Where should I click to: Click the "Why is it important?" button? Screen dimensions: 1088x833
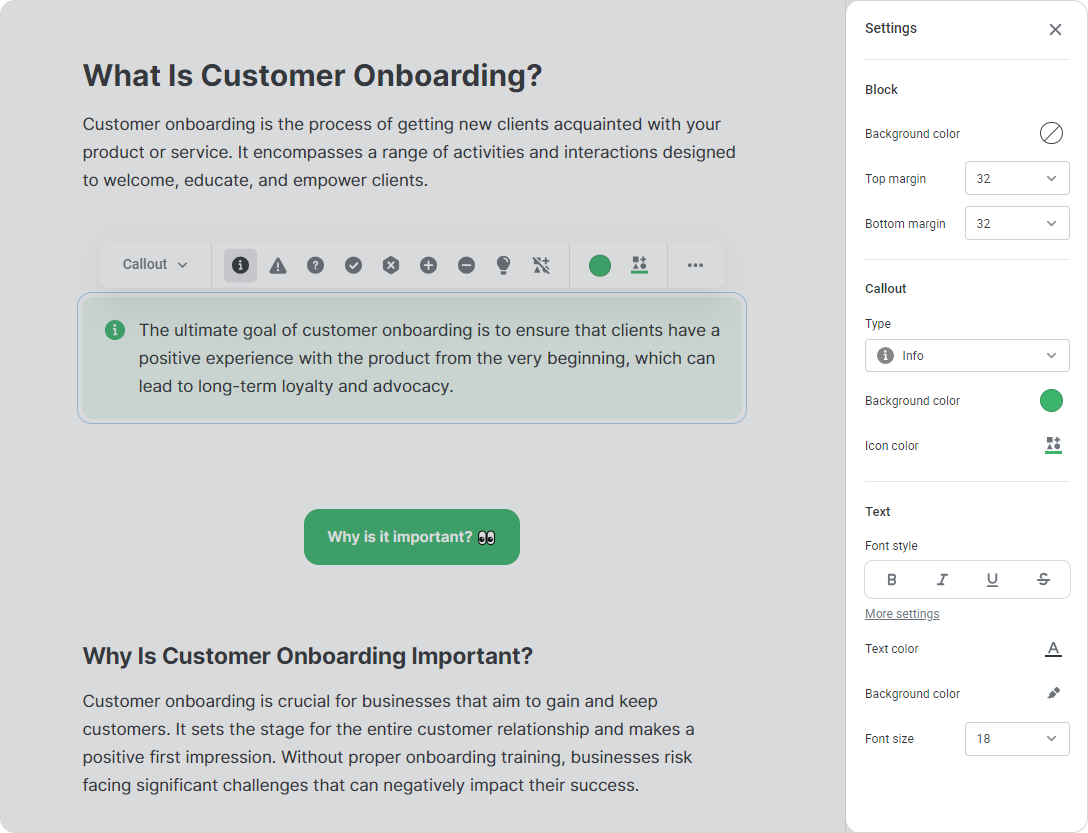[x=412, y=537]
